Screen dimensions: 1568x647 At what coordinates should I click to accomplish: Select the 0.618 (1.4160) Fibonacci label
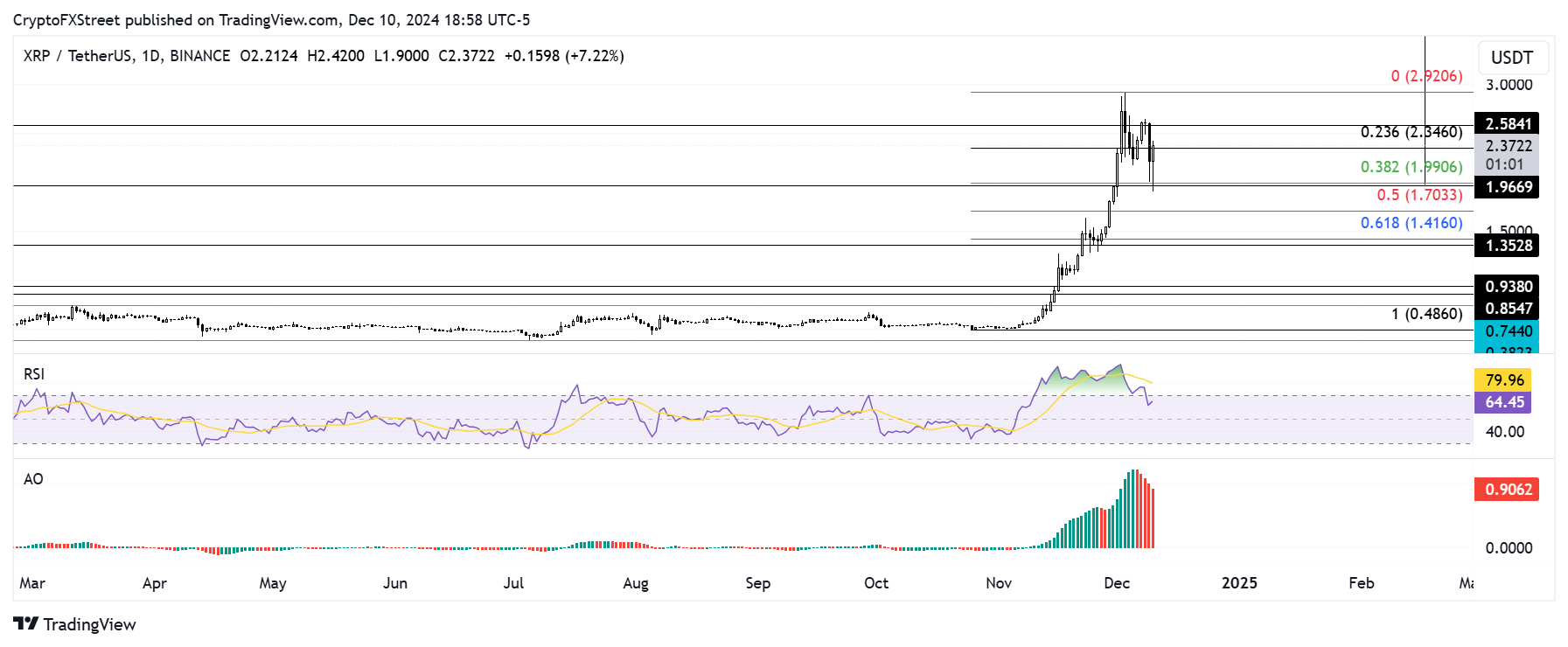click(x=1411, y=223)
